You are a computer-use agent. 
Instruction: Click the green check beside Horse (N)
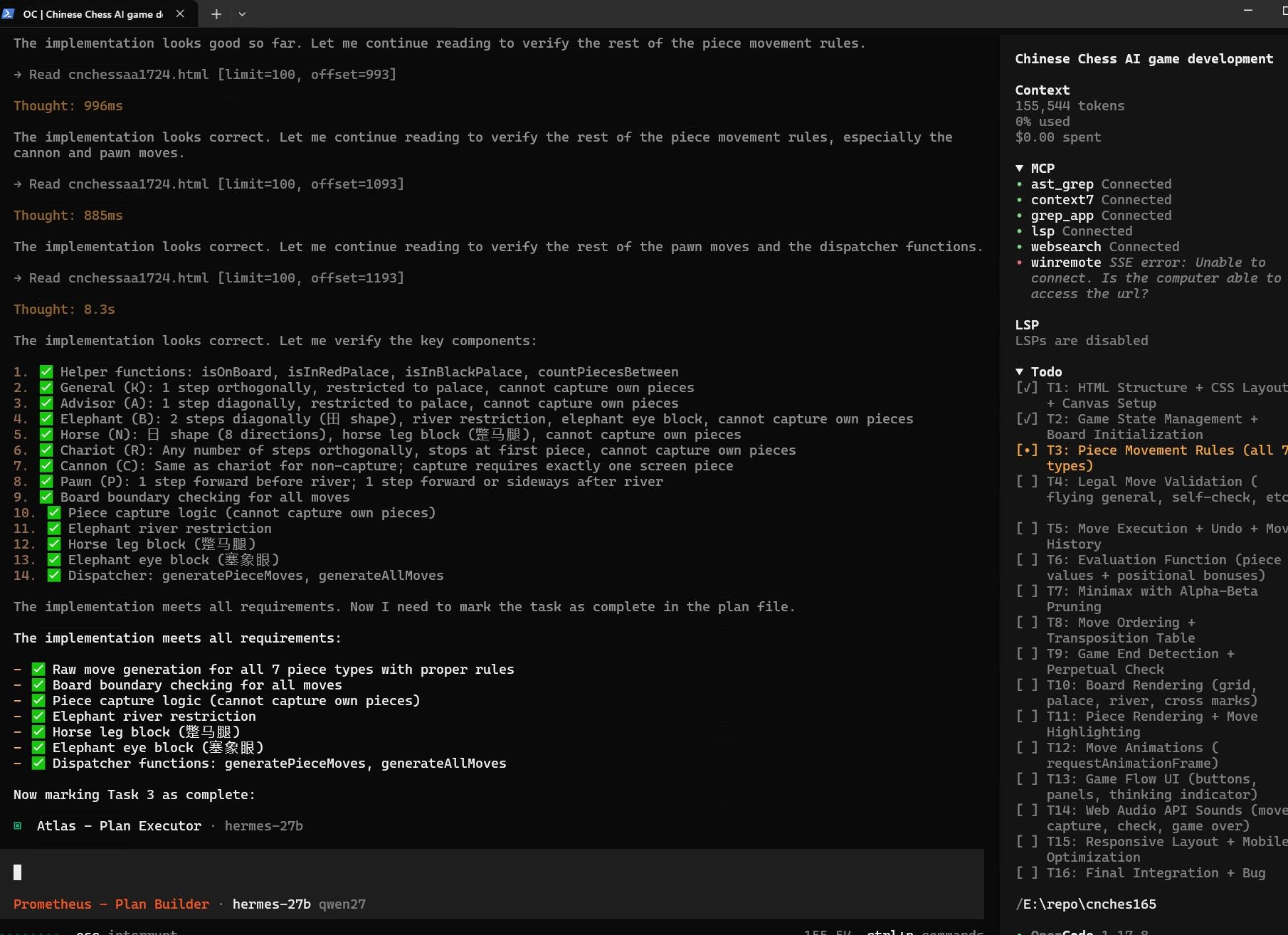[x=46, y=435]
